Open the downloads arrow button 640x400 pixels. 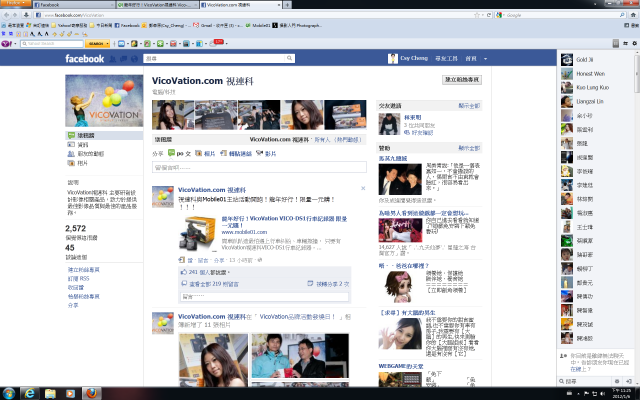pos(26,15)
